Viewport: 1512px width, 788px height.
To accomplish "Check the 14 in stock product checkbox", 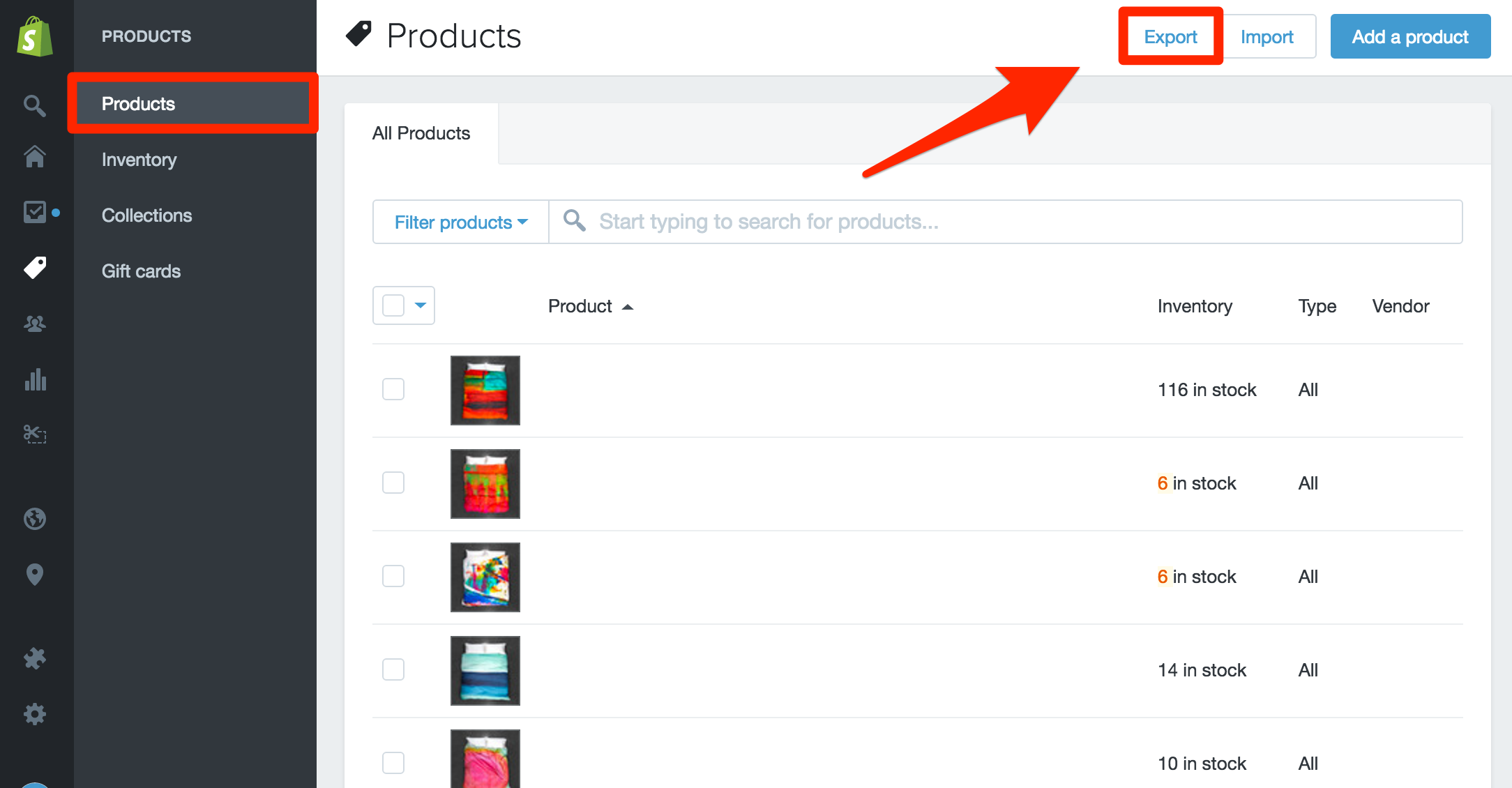I will pyautogui.click(x=393, y=669).
